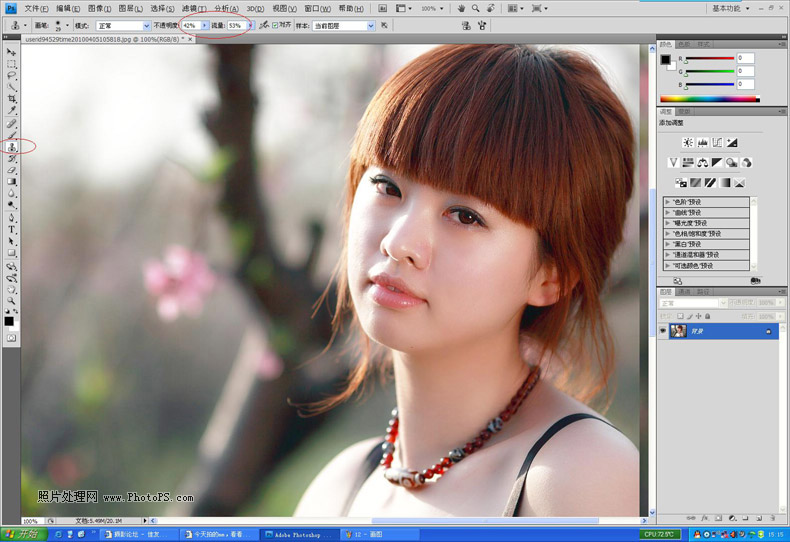The height and width of the screenshot is (542, 790).
Task: Select the Path Selection tool
Action: (x=11, y=241)
